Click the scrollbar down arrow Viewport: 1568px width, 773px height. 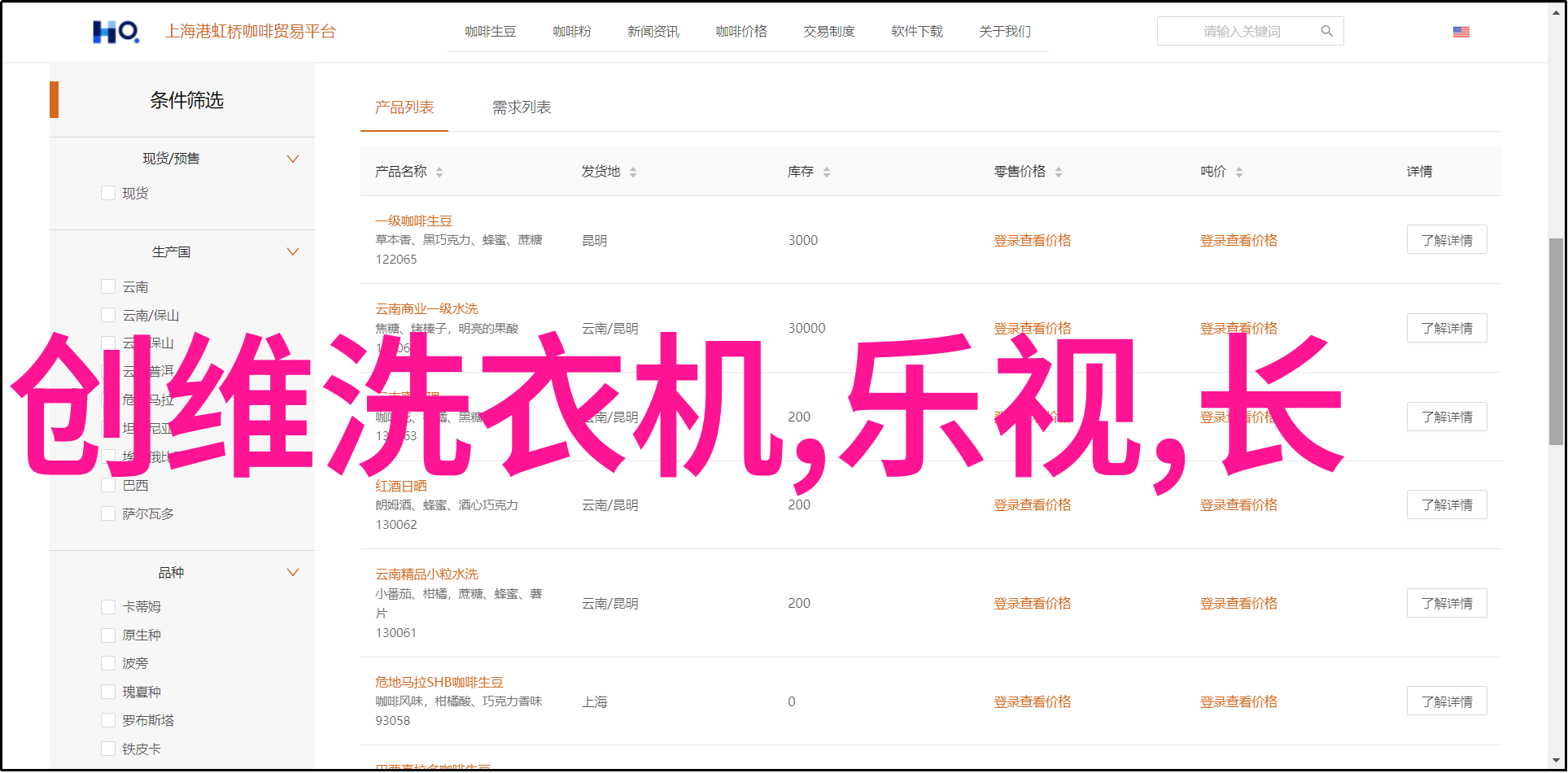(1556, 762)
